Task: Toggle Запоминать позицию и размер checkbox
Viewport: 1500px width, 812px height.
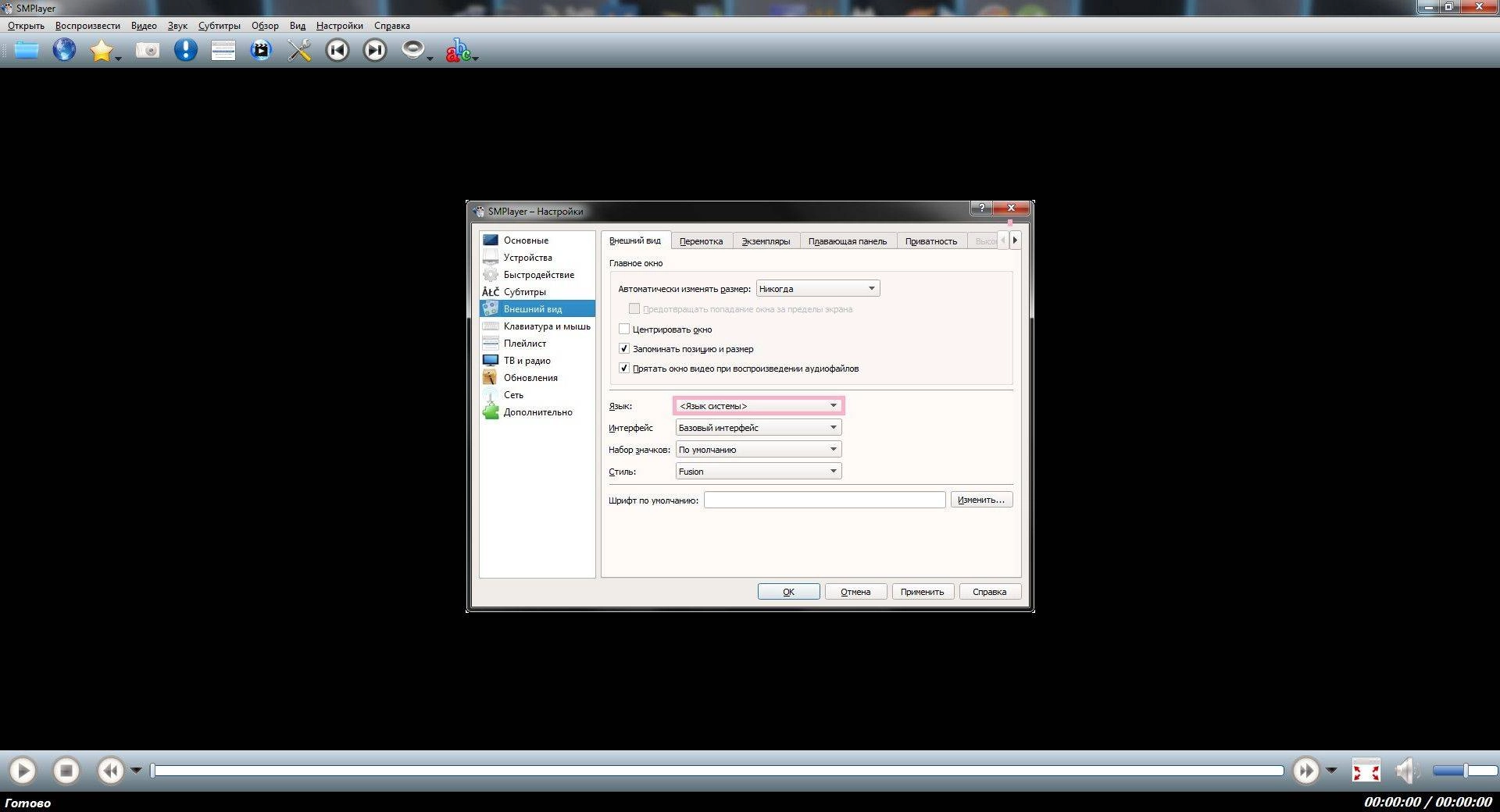Action: click(x=624, y=349)
